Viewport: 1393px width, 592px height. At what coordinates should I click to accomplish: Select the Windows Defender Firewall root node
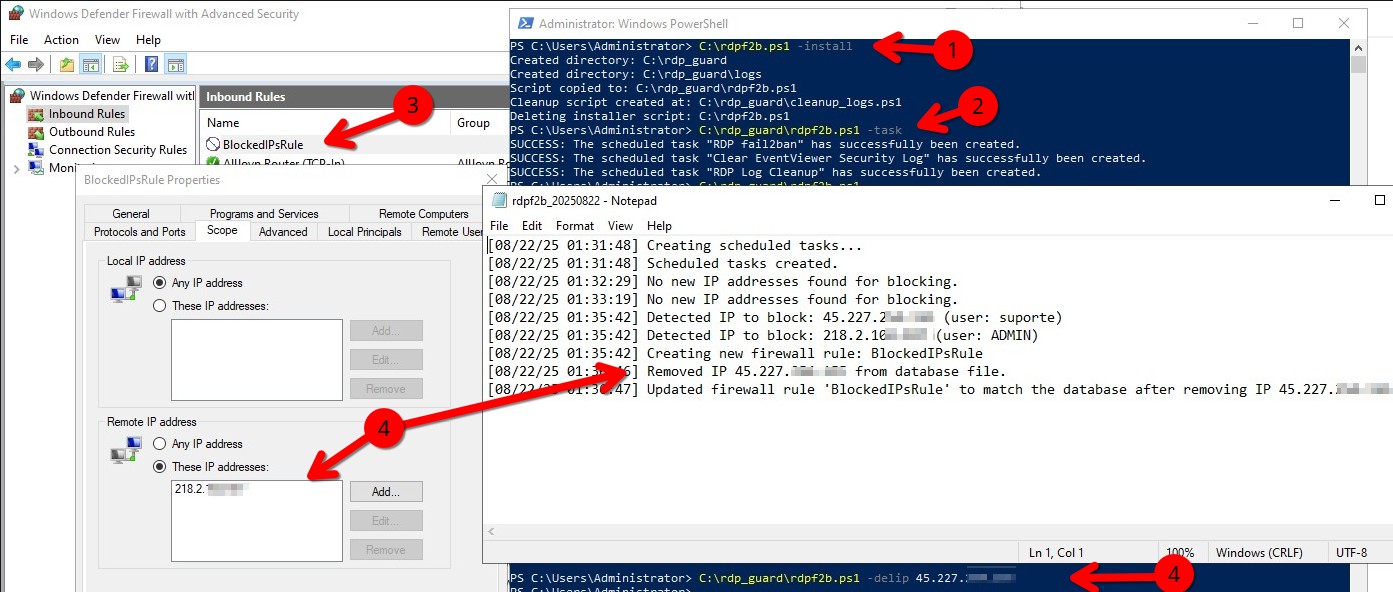103,96
